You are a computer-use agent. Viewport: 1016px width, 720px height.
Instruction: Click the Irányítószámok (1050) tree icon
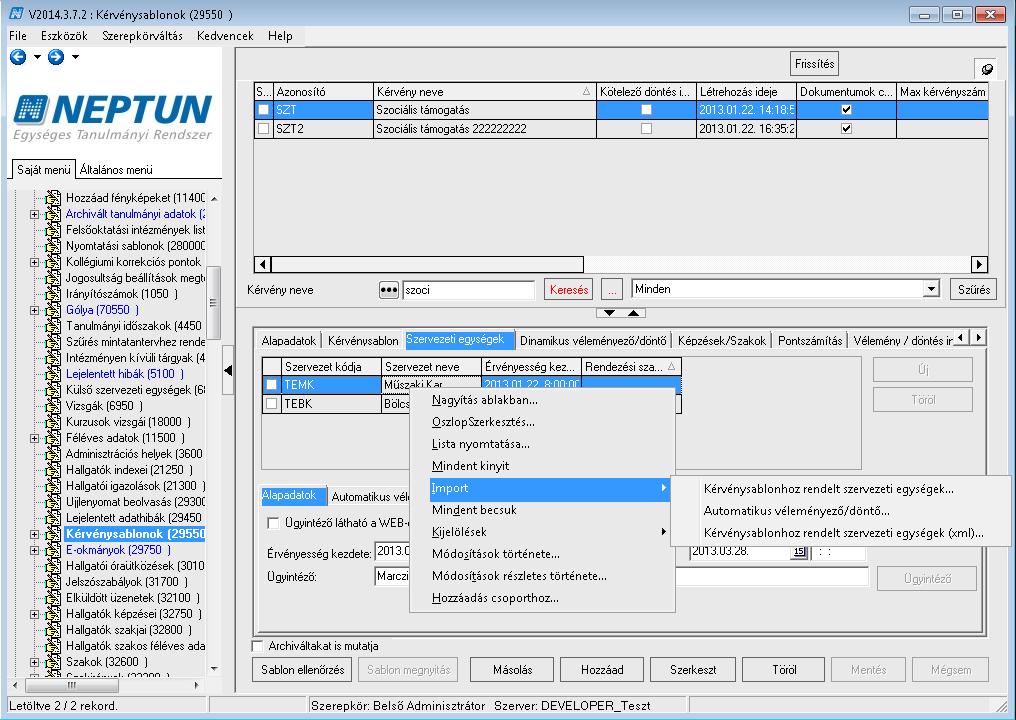coord(53,294)
